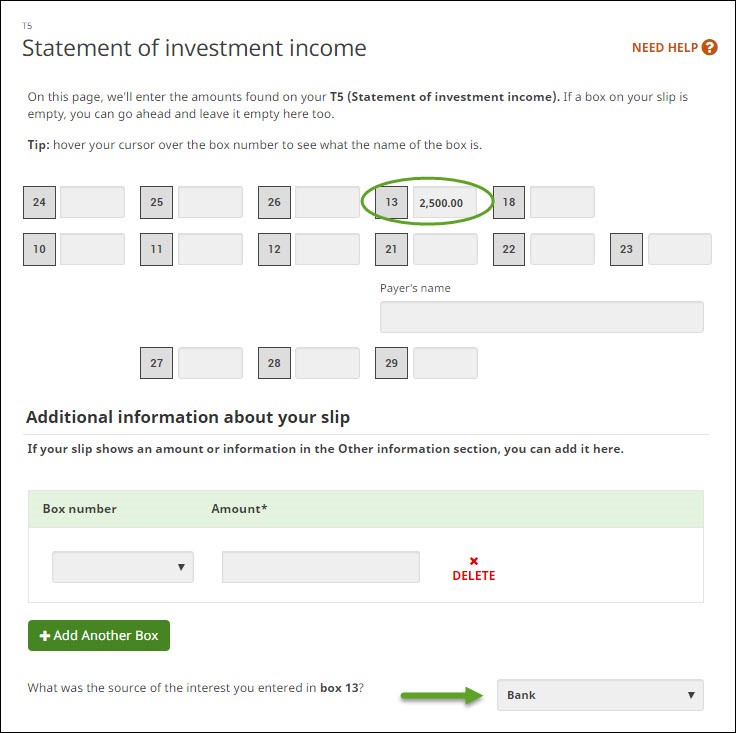Click the box 29 input field
The width and height of the screenshot is (736, 733).
(x=445, y=363)
